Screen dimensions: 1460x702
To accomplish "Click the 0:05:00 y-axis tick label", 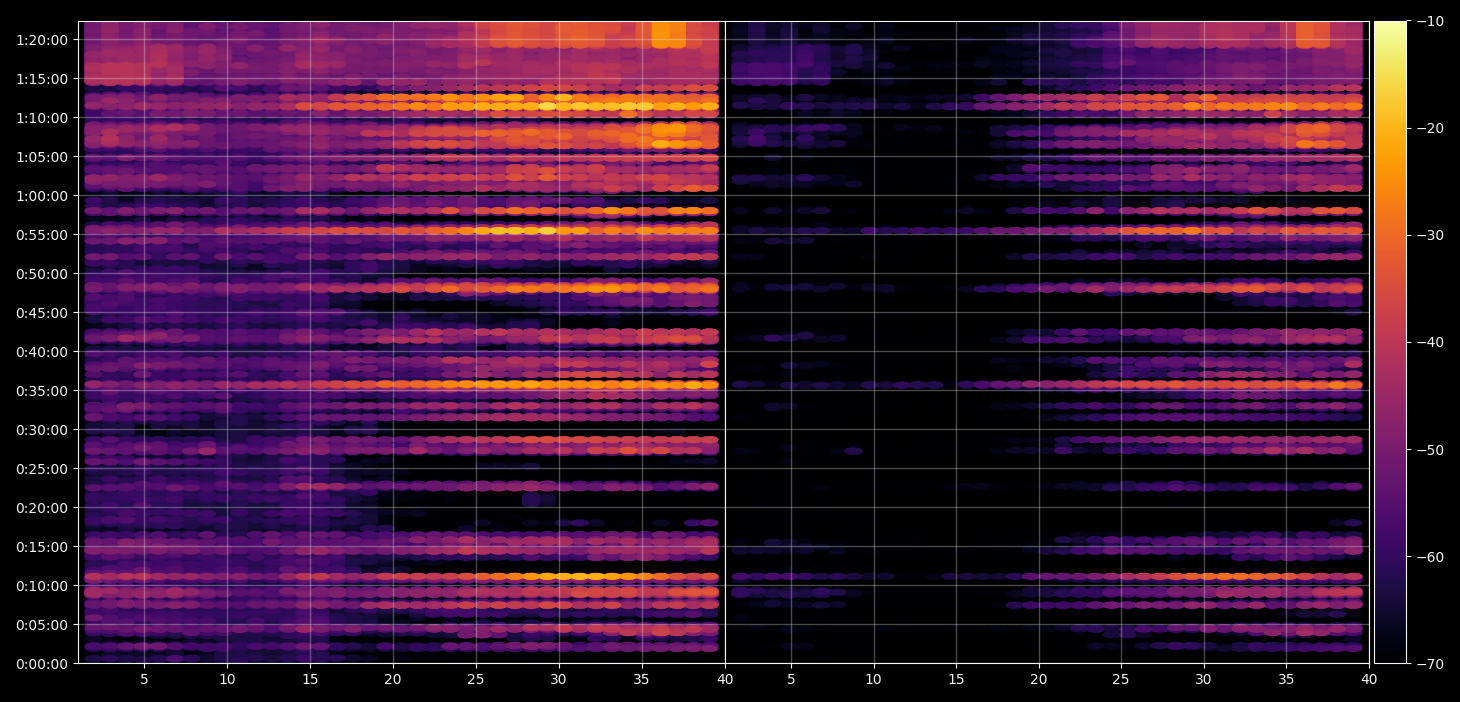I will (42, 625).
